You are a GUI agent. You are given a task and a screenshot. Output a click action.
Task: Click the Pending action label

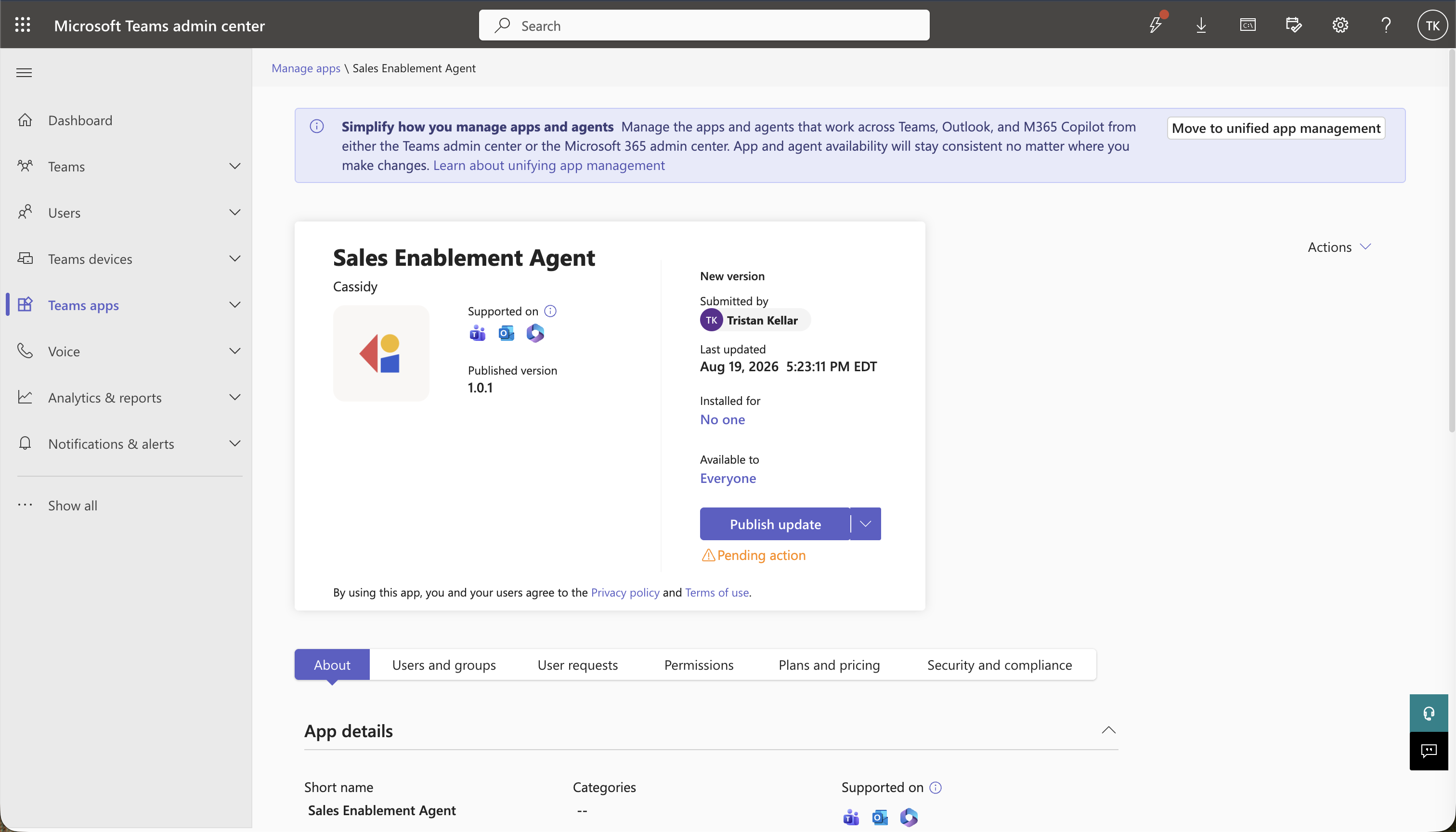(x=761, y=555)
